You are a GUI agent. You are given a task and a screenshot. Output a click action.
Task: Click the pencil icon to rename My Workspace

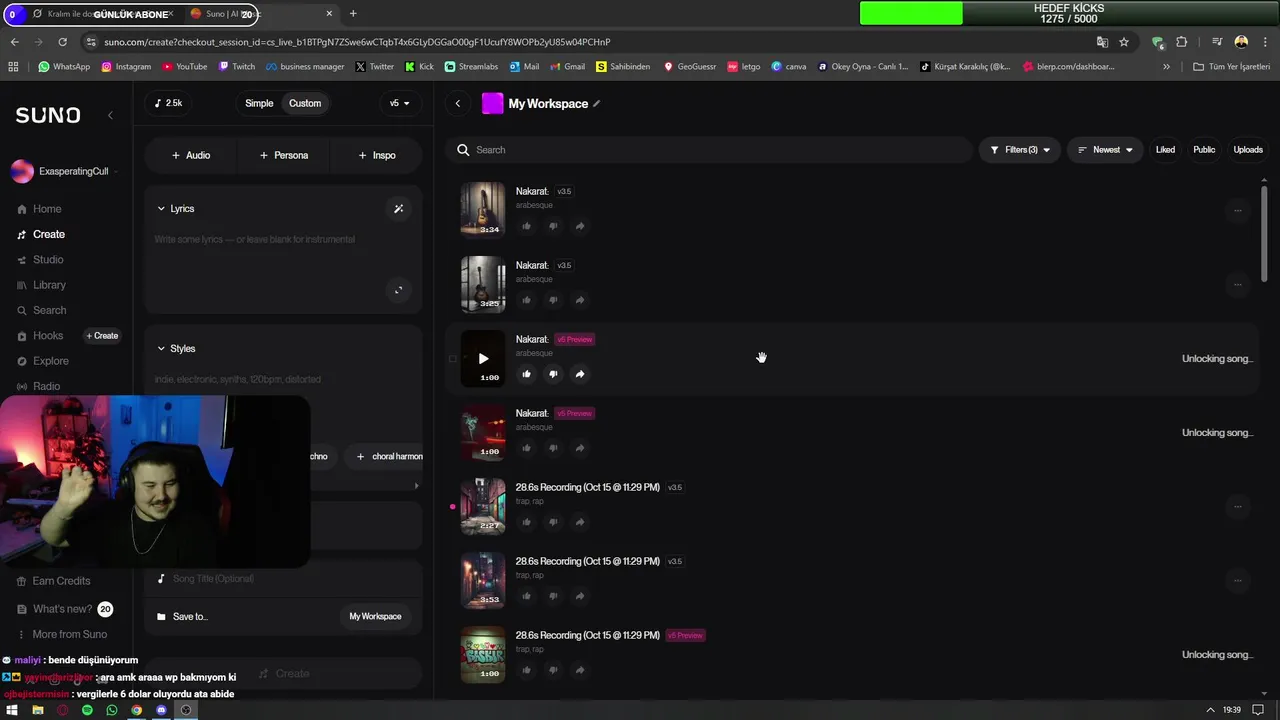(597, 104)
